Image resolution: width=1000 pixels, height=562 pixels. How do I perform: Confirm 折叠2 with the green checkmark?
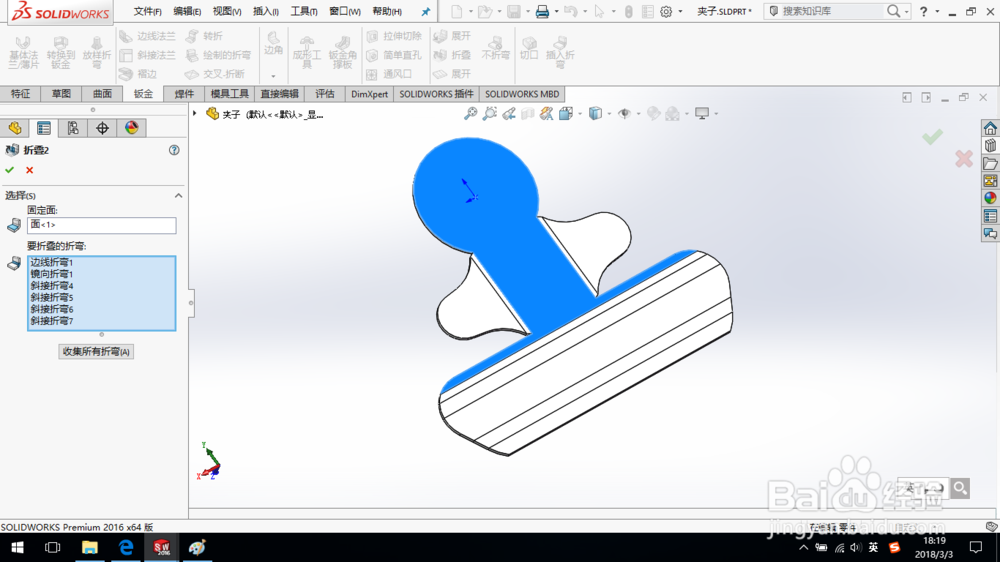click(10, 170)
